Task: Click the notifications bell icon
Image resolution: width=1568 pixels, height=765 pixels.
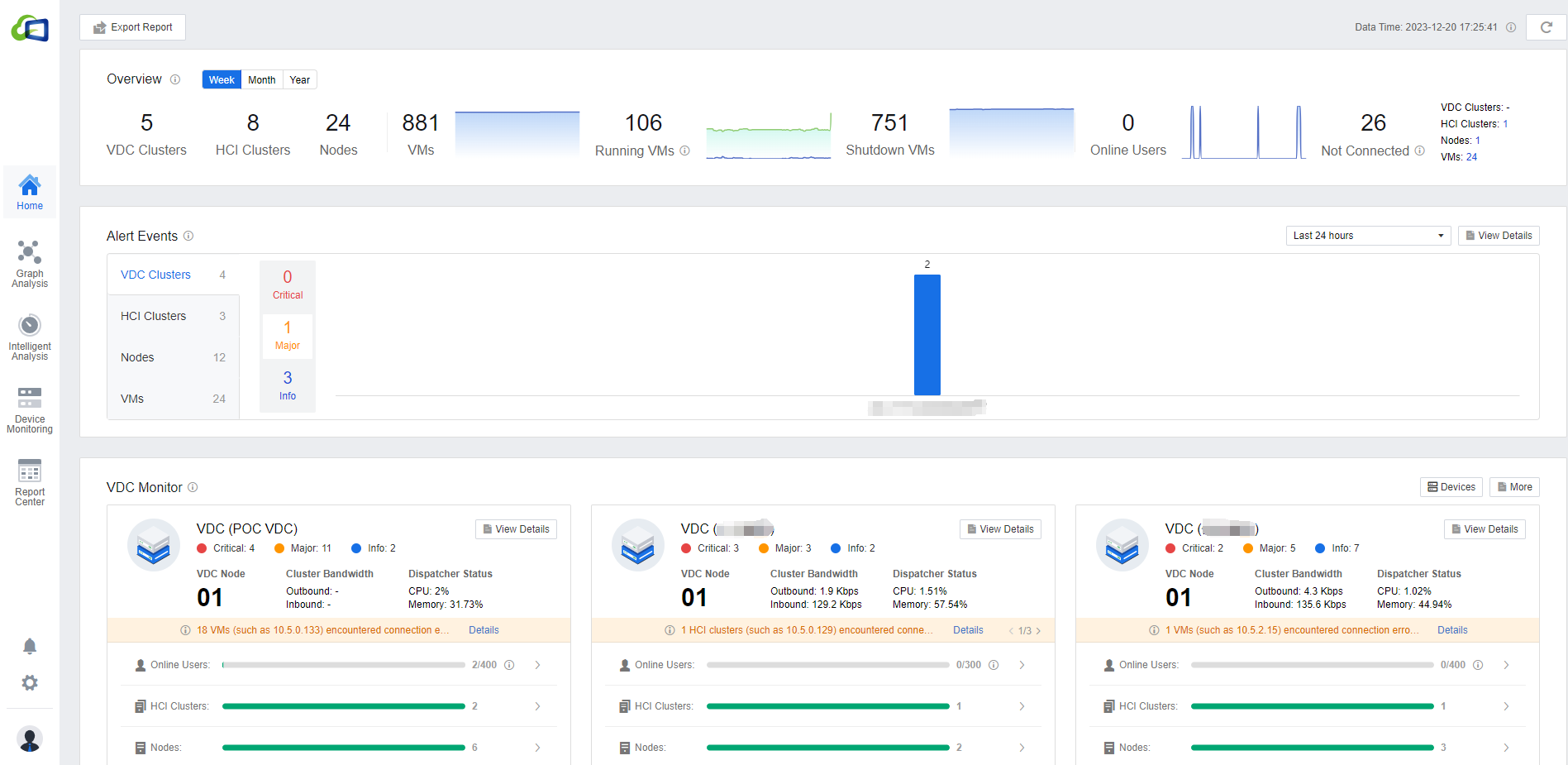Action: (30, 646)
